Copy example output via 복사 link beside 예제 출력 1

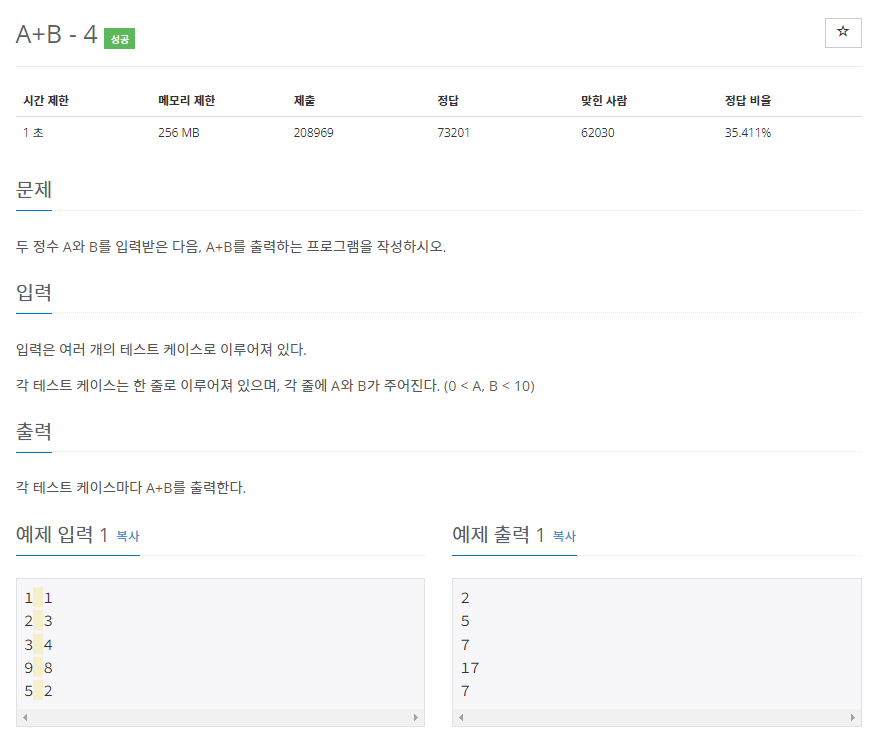[564, 536]
